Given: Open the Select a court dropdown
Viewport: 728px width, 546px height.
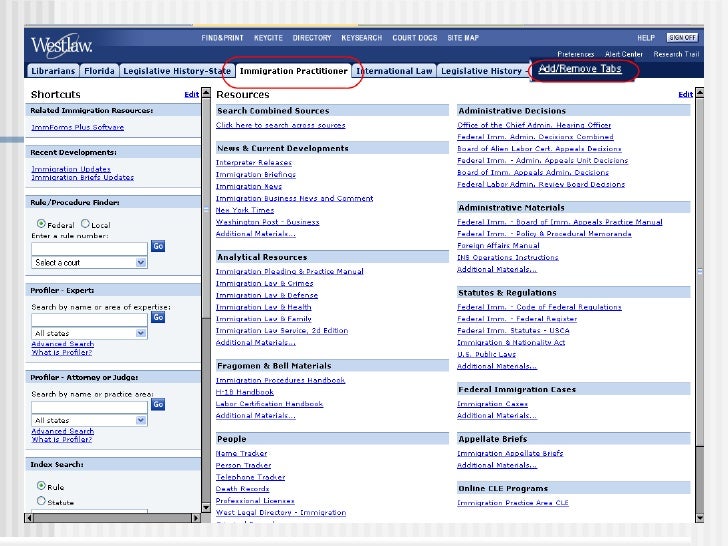Looking at the screenshot, I should tap(89, 262).
